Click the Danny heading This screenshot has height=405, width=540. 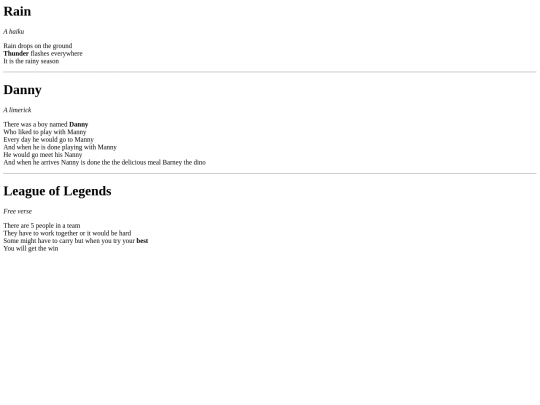coord(22,90)
